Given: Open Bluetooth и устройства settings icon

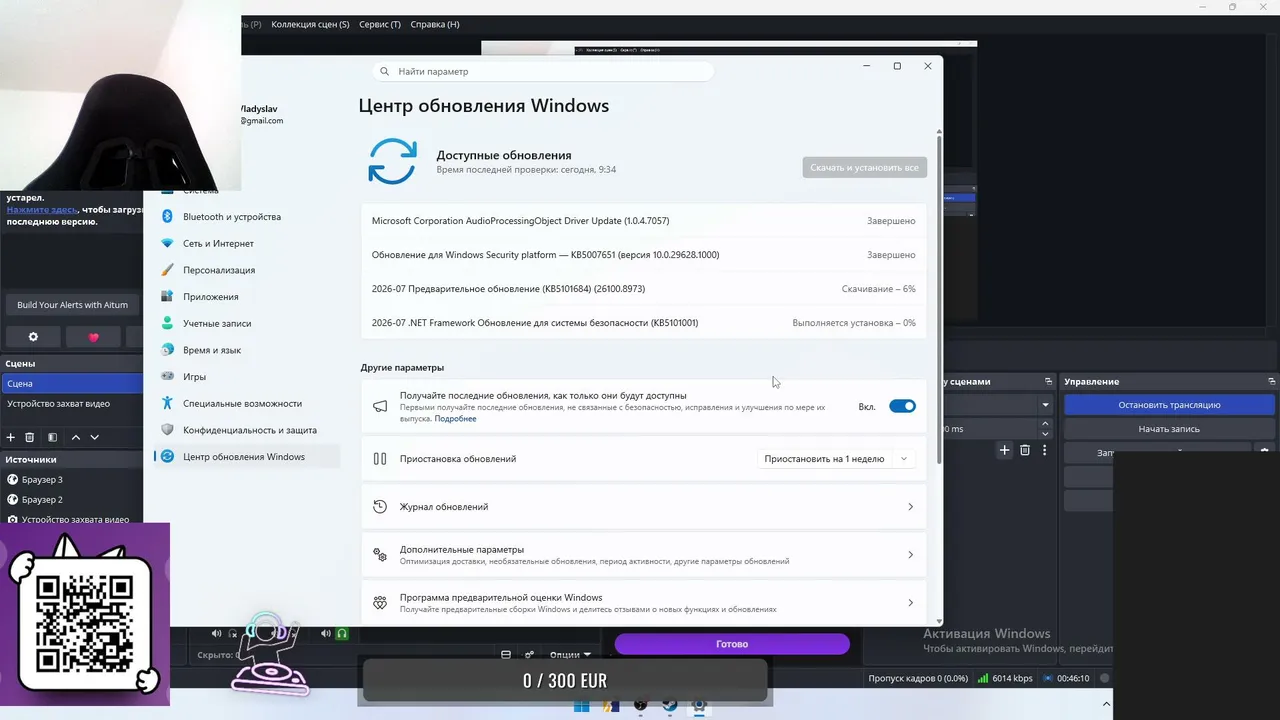Looking at the screenshot, I should (167, 217).
